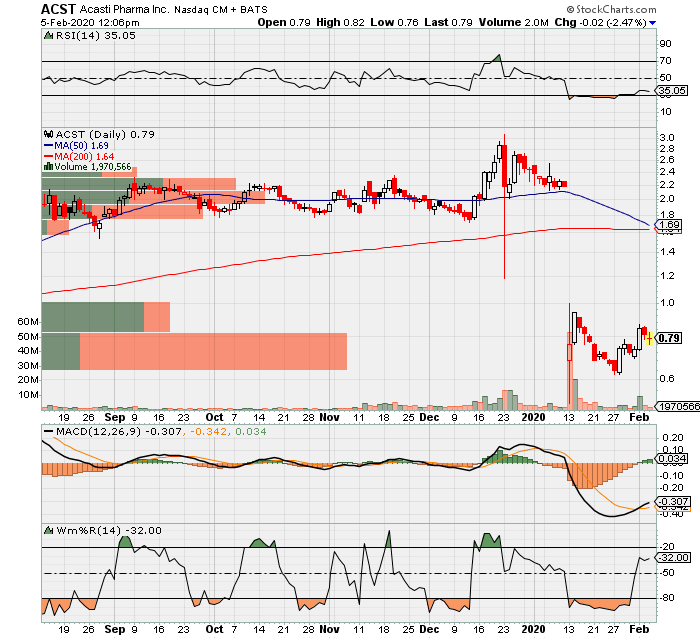700x639 pixels.
Task: Click the Dec label under the Wm%R panel
Action: pyautogui.click(x=429, y=629)
